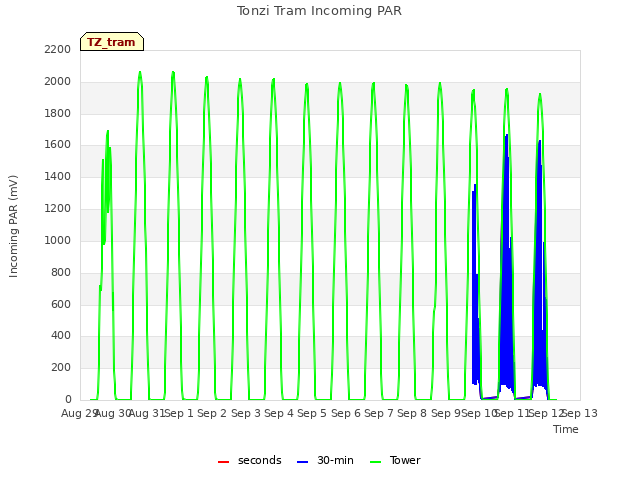Click the 1000 y-axis tick label
Viewport: 640px width, 480px height.
point(58,240)
